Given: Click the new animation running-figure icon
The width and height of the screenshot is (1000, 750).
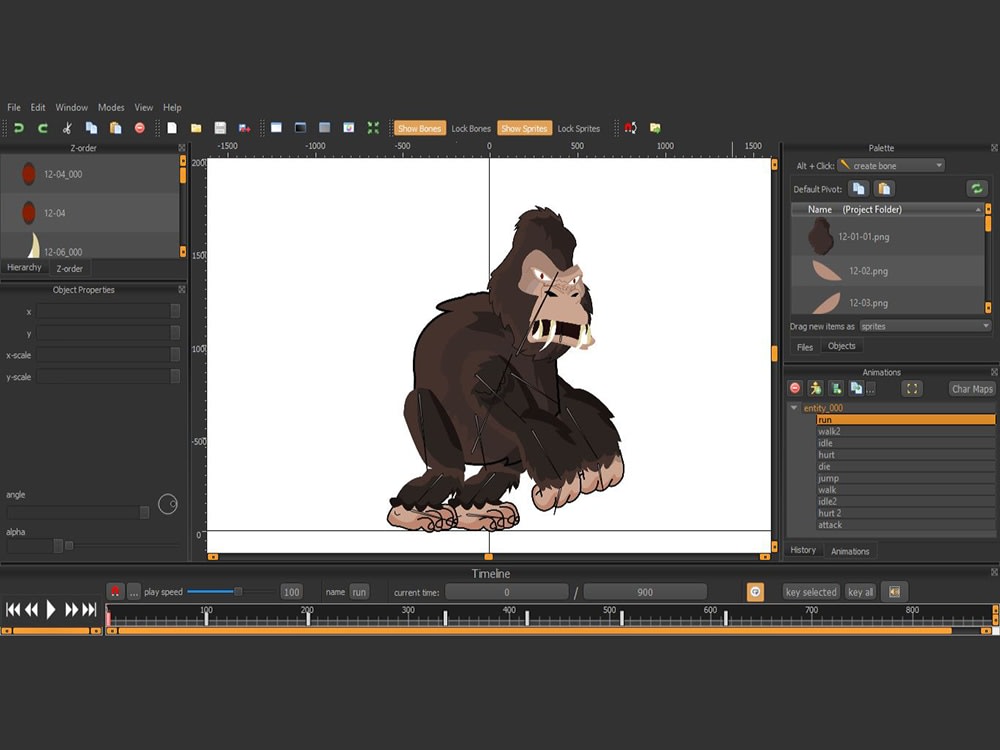Looking at the screenshot, I should (815, 388).
